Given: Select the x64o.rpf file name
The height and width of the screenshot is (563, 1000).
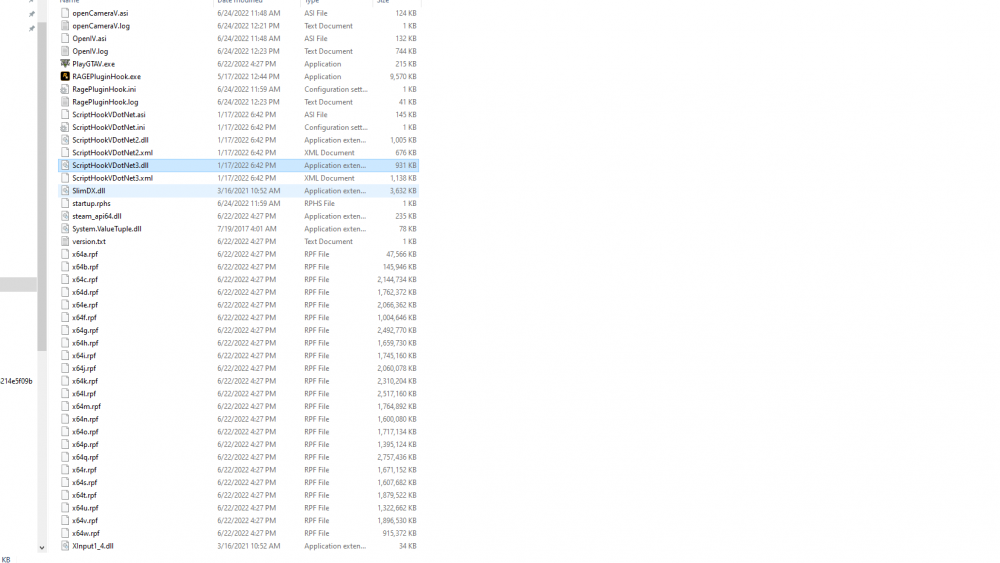Looking at the screenshot, I should pyautogui.click(x=85, y=432).
